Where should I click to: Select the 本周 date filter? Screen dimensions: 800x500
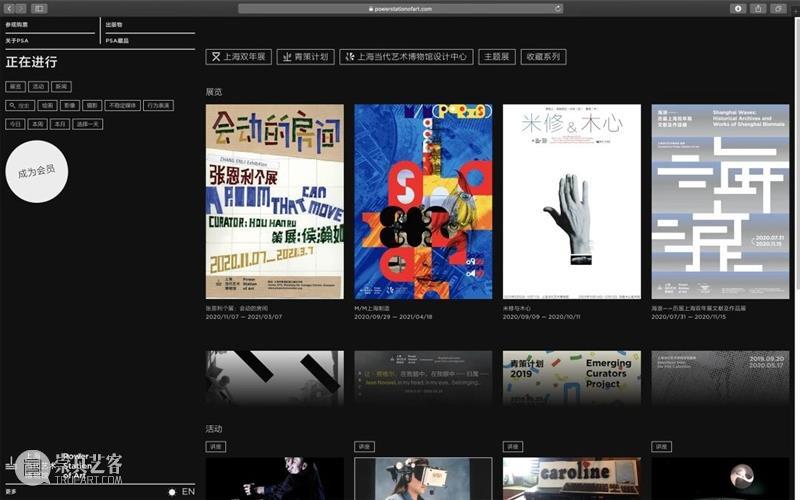38,124
